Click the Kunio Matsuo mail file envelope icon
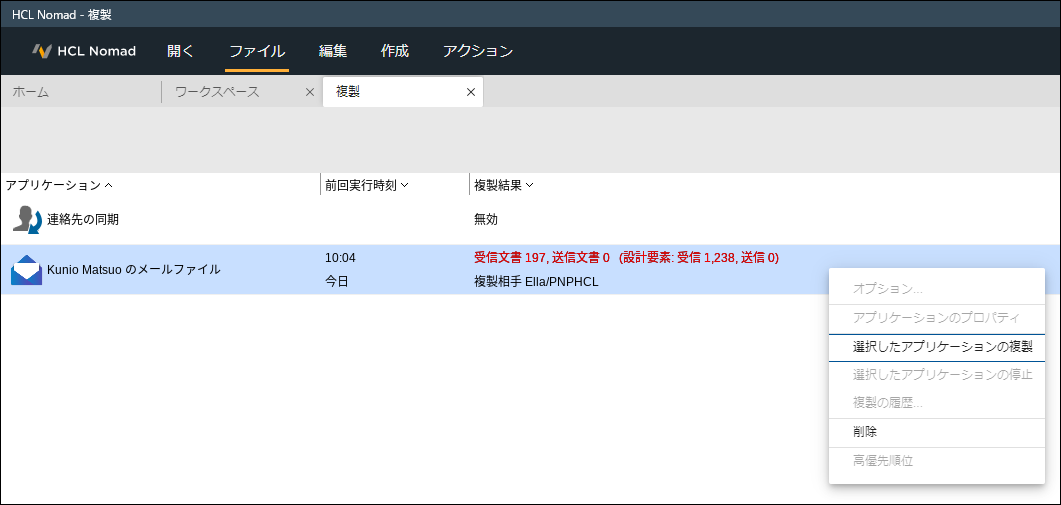The image size is (1061, 505). pyautogui.click(x=26, y=270)
